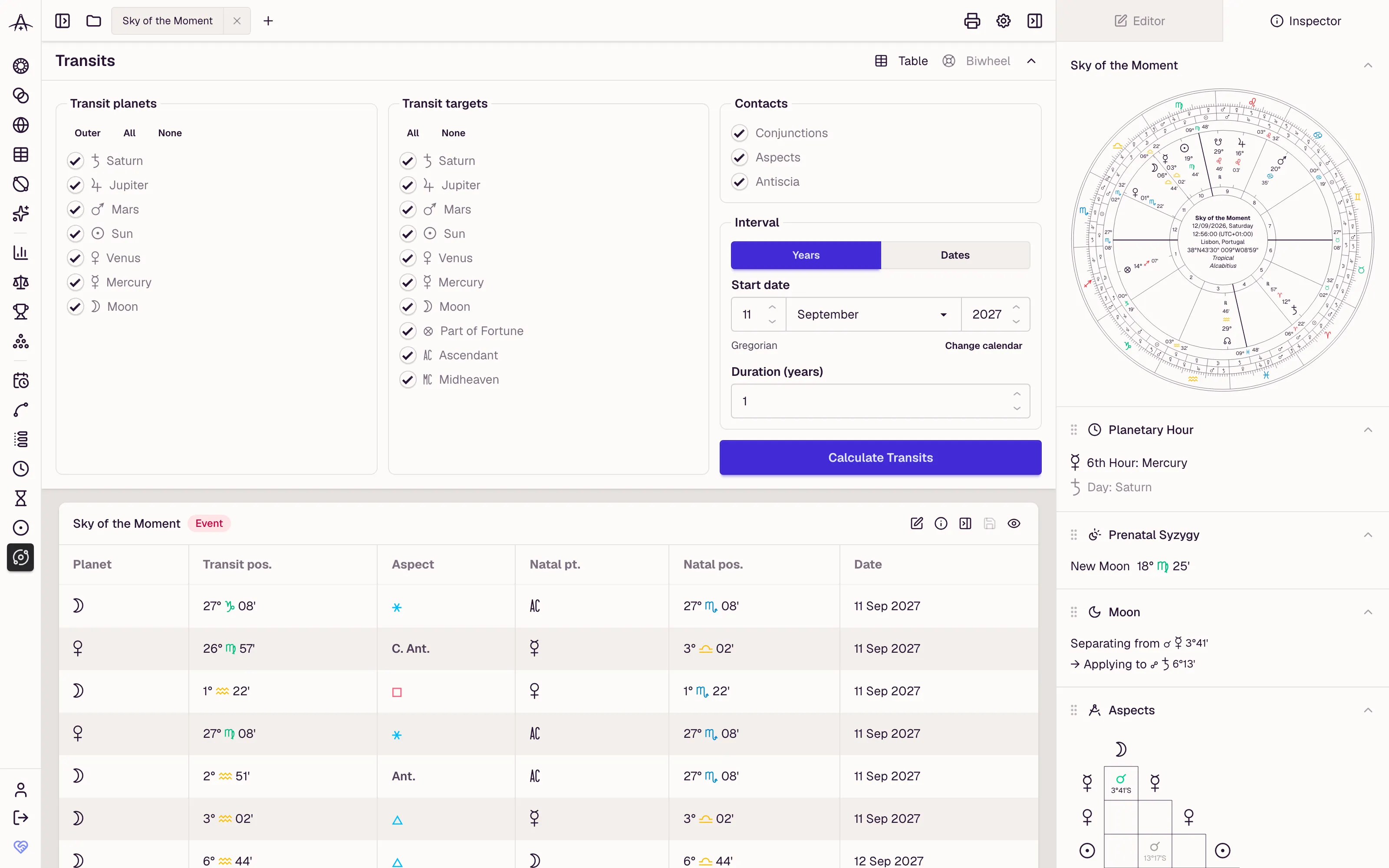Image resolution: width=1389 pixels, height=868 pixels.
Task: Select the Dates interval tab
Action: [x=955, y=256]
